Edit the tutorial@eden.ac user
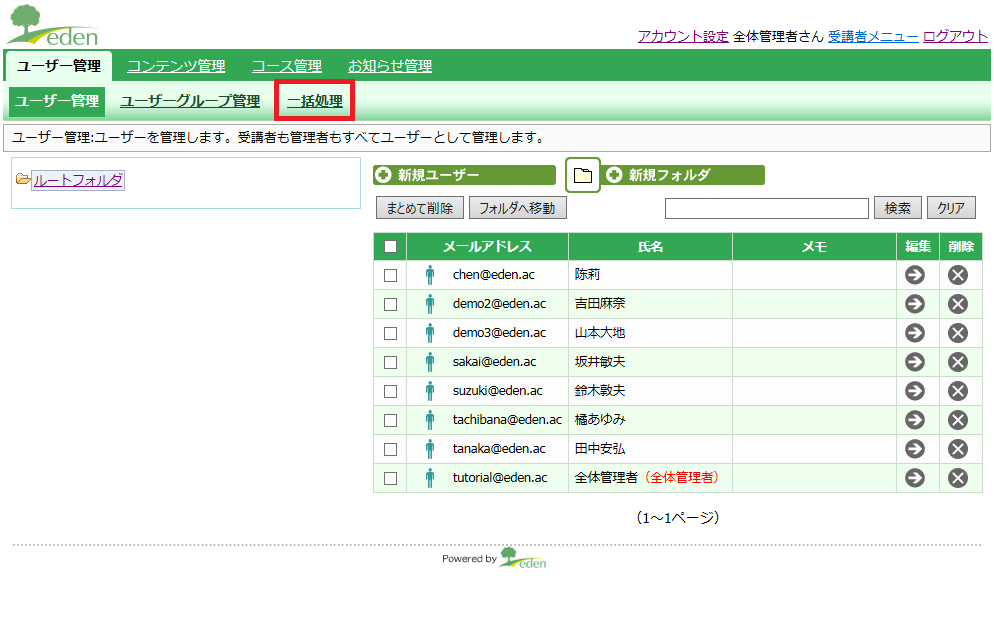The width and height of the screenshot is (994, 628). 915,478
